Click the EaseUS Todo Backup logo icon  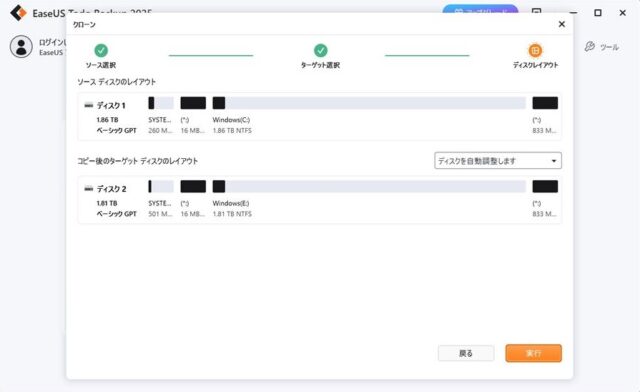18,13
